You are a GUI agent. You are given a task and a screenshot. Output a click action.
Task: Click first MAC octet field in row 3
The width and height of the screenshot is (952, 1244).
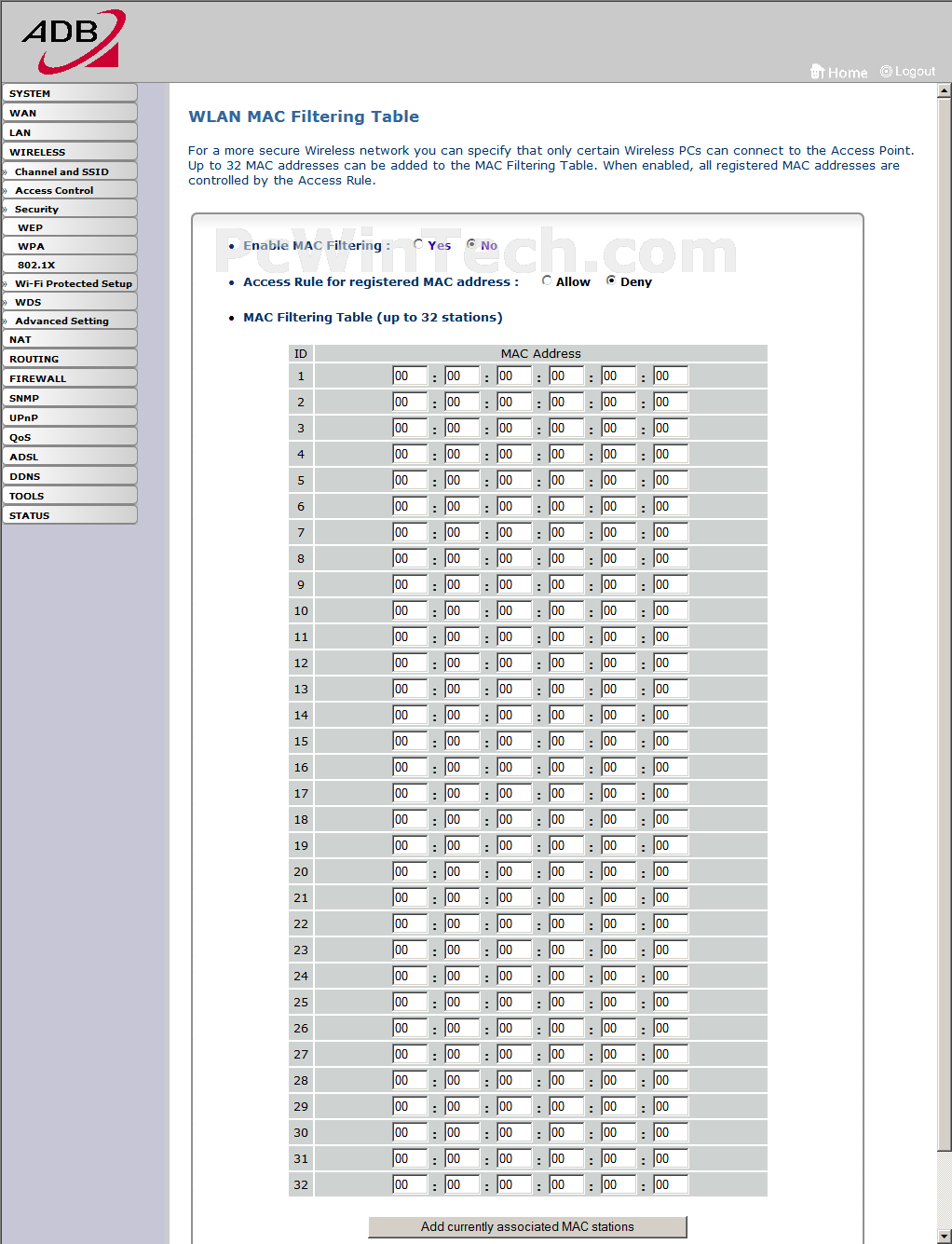pos(410,428)
